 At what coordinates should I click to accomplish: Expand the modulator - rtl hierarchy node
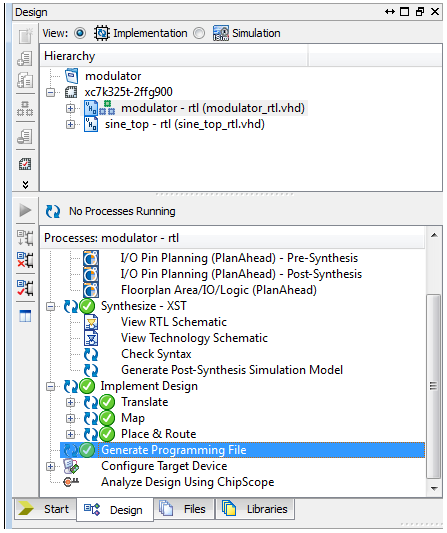[70, 108]
